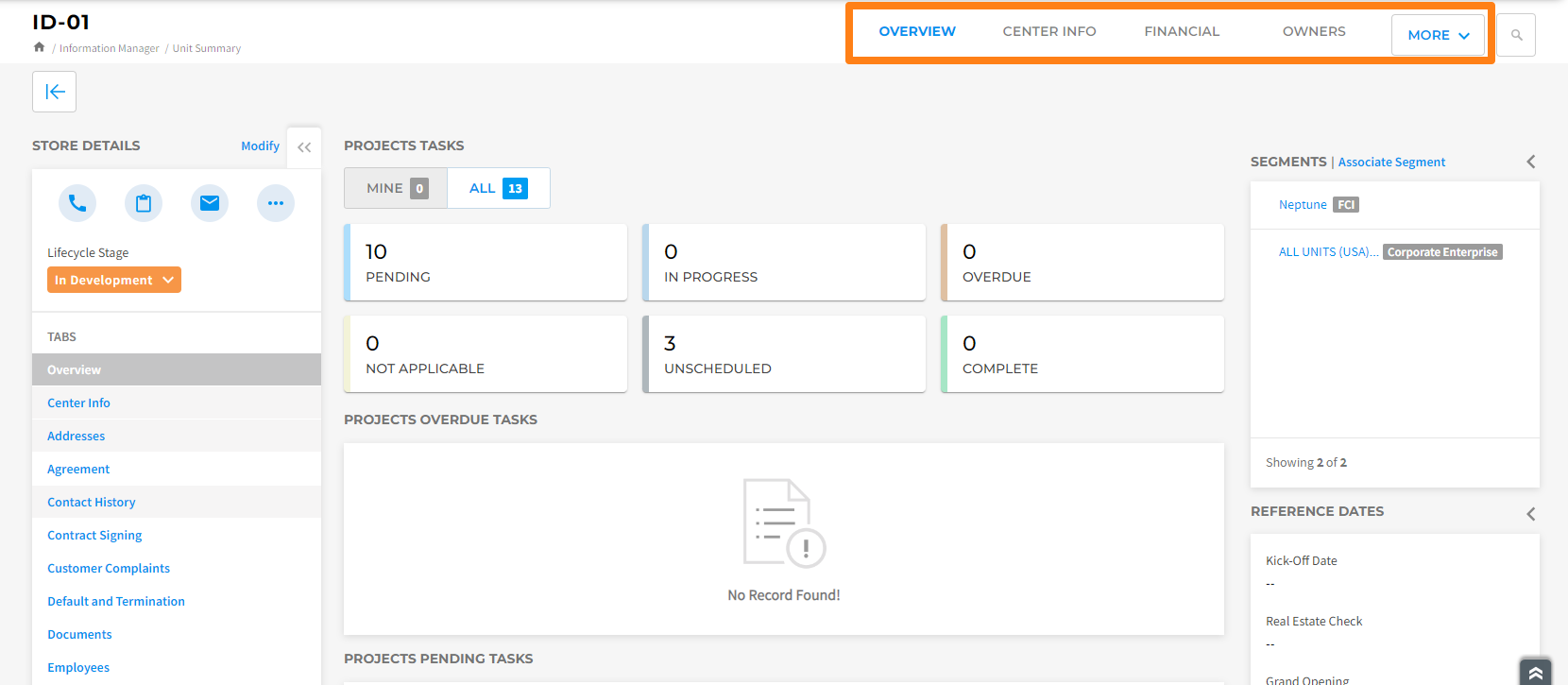Collapse Store Details panel with double chevron
The width and height of the screenshot is (1568, 685).
(304, 147)
